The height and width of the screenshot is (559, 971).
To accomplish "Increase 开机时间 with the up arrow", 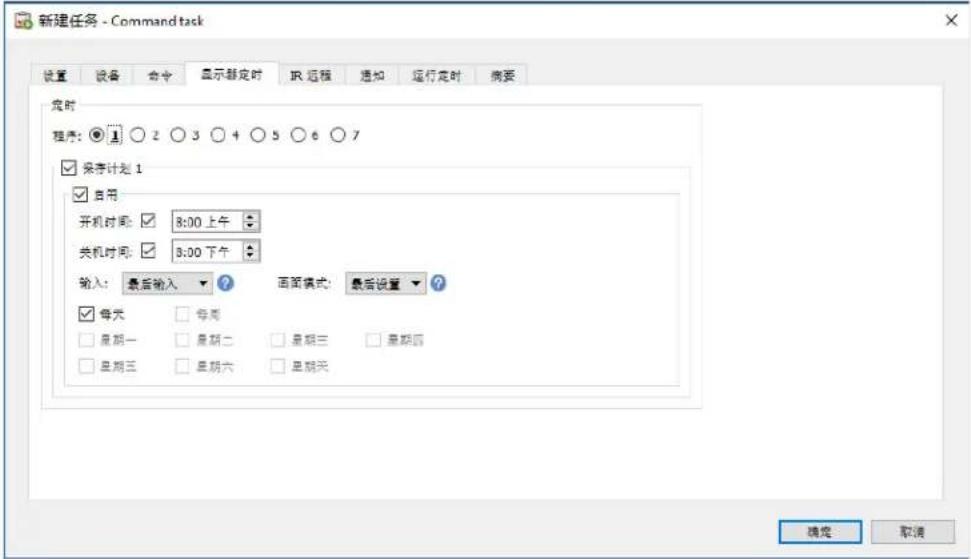I will pos(250,217).
